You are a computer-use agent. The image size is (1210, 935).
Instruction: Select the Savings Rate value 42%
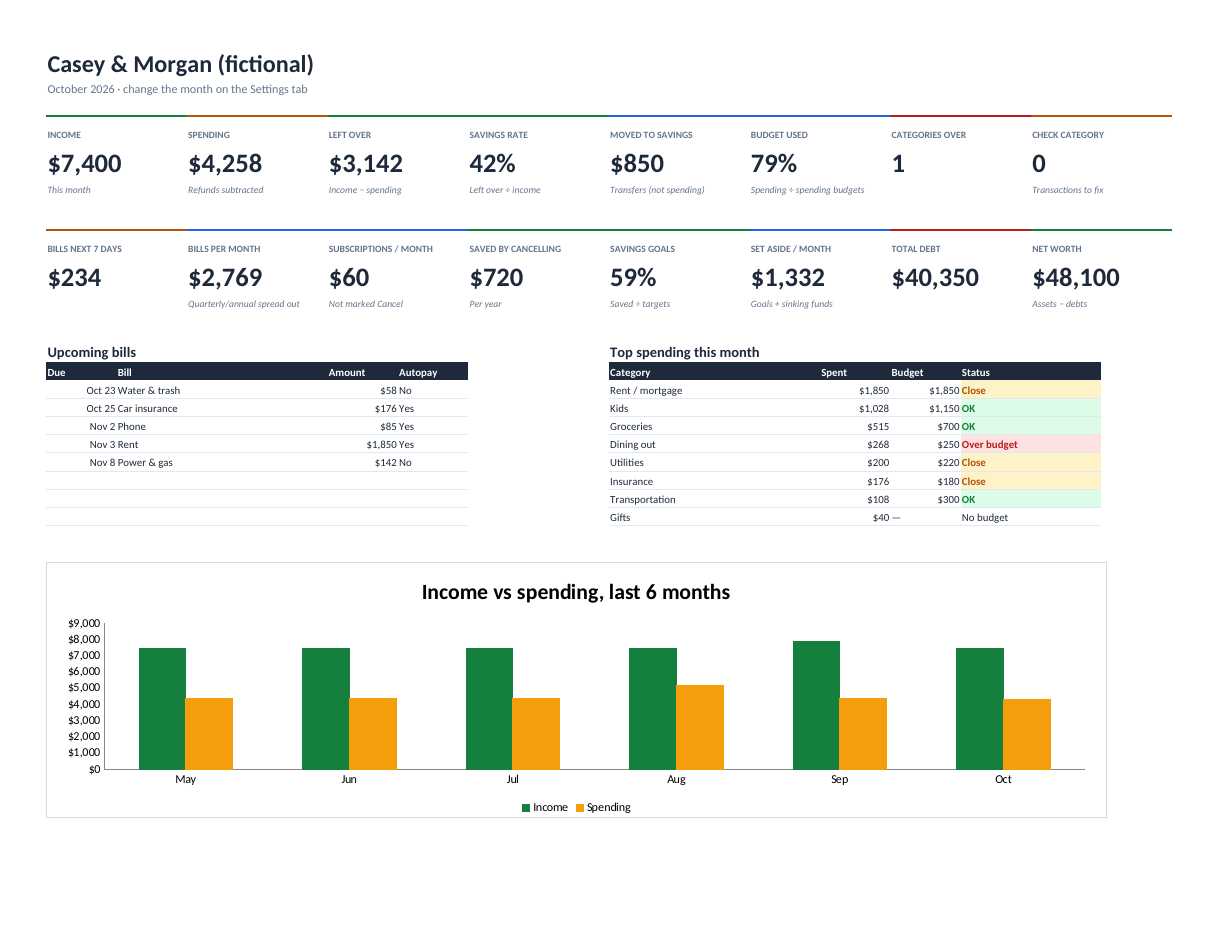[492, 164]
